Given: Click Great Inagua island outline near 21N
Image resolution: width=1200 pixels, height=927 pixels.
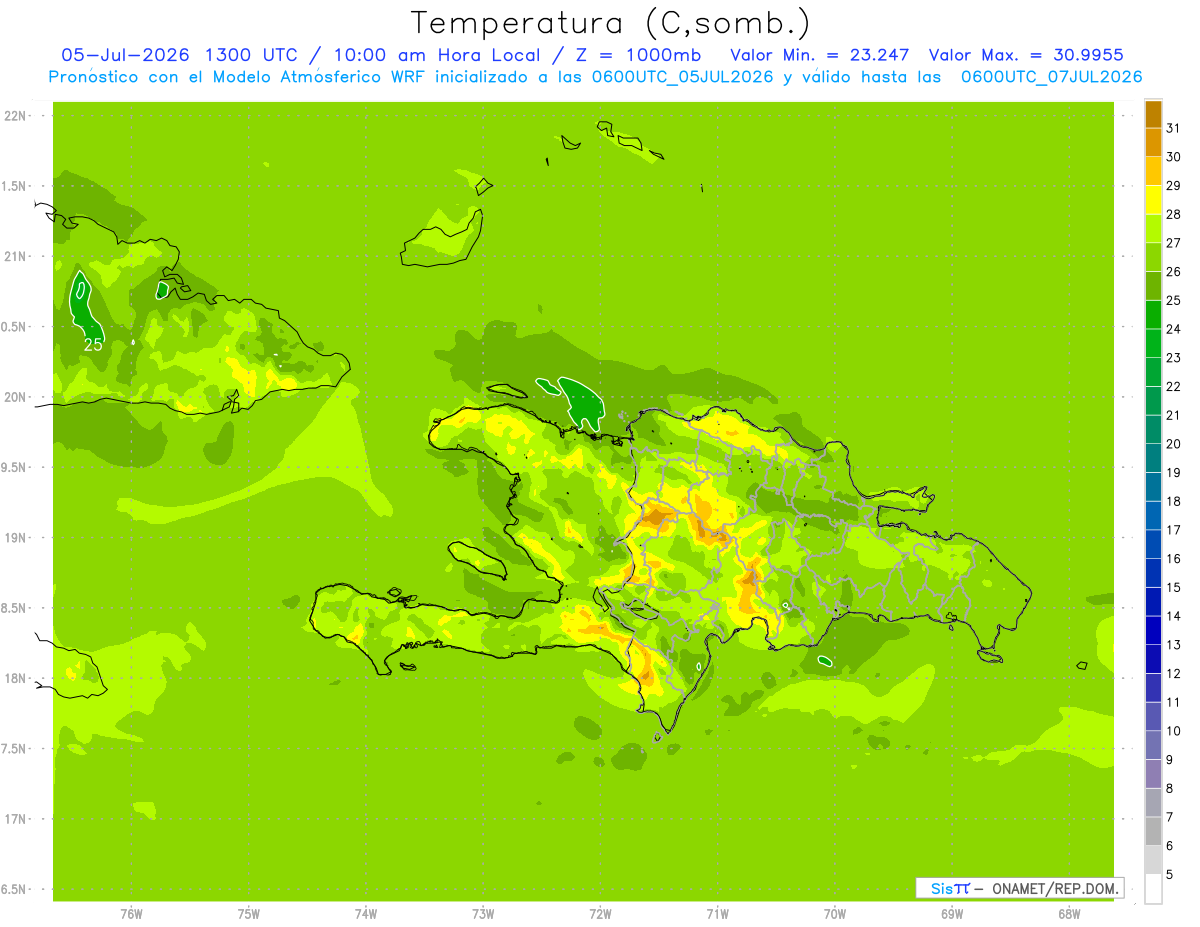Looking at the screenshot, I should point(441,239).
